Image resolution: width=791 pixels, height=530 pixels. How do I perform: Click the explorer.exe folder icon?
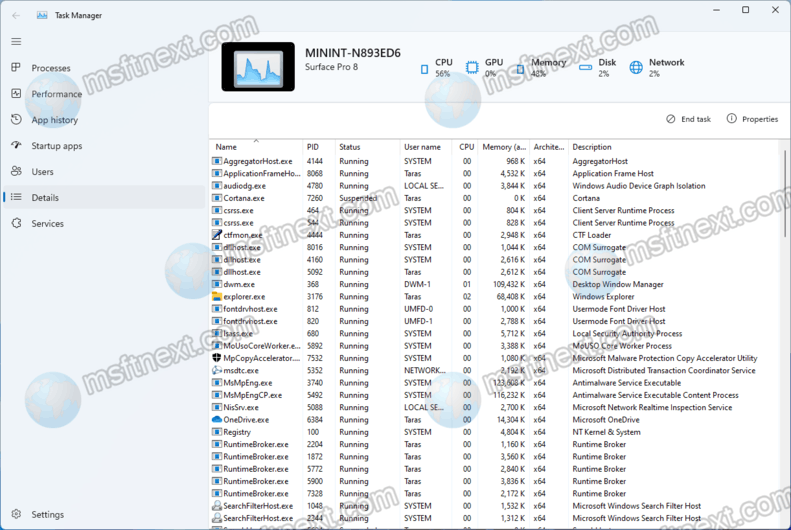[x=216, y=297]
